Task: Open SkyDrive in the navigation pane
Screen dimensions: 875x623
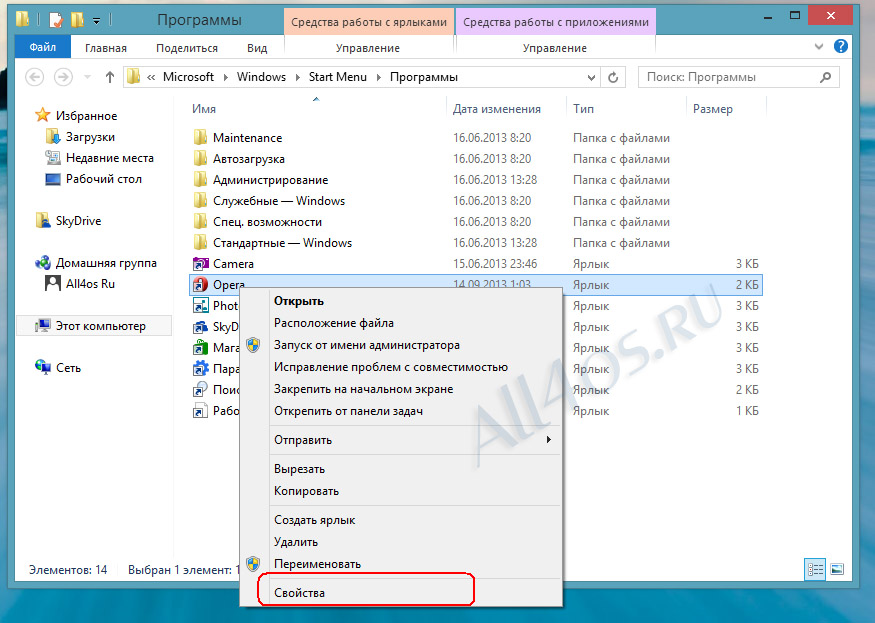Action: pos(78,221)
